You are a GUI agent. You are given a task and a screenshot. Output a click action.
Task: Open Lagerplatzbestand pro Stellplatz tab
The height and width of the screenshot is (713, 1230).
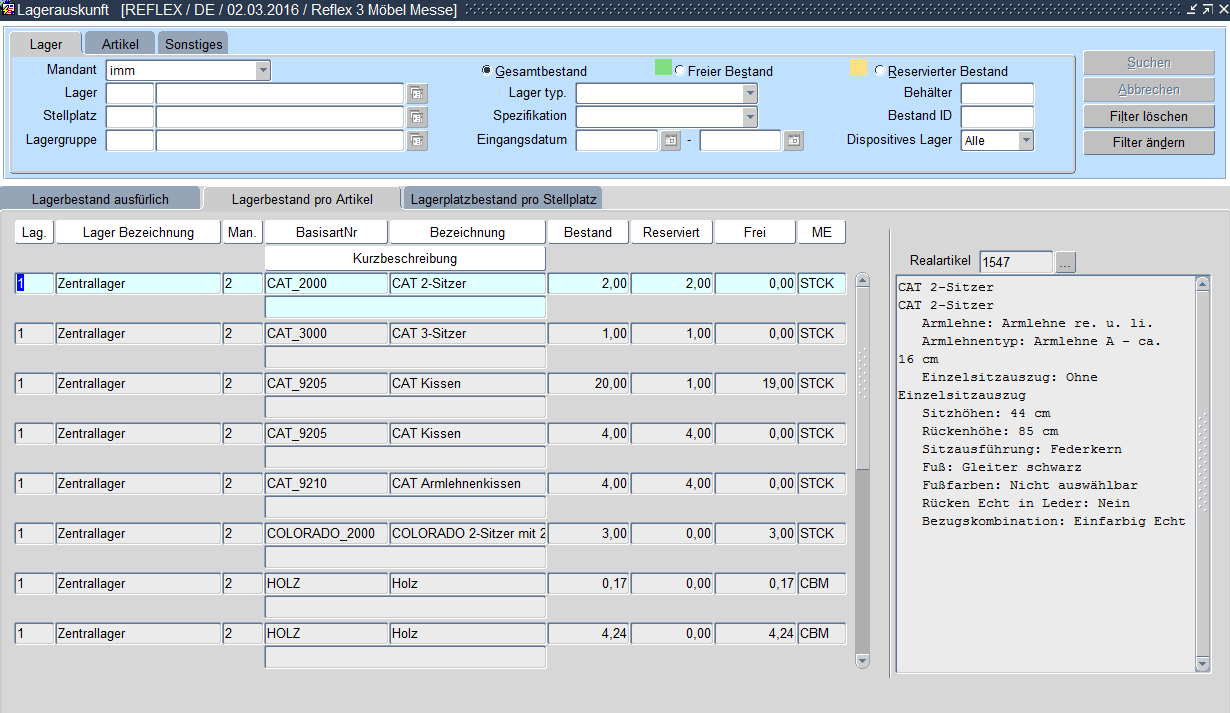pyautogui.click(x=503, y=199)
